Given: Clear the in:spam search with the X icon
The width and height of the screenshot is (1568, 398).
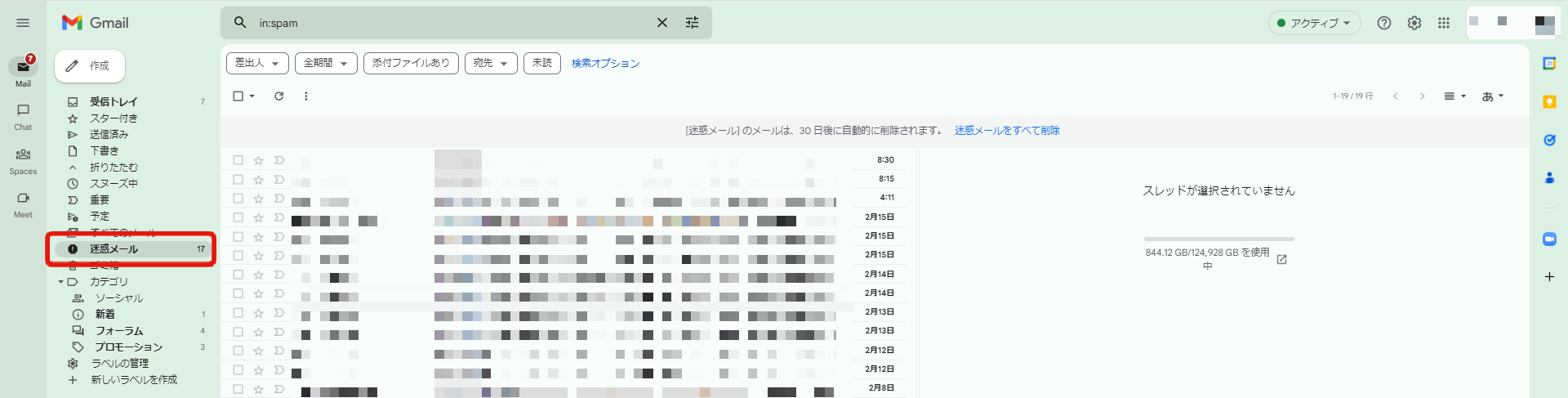Looking at the screenshot, I should [x=662, y=23].
